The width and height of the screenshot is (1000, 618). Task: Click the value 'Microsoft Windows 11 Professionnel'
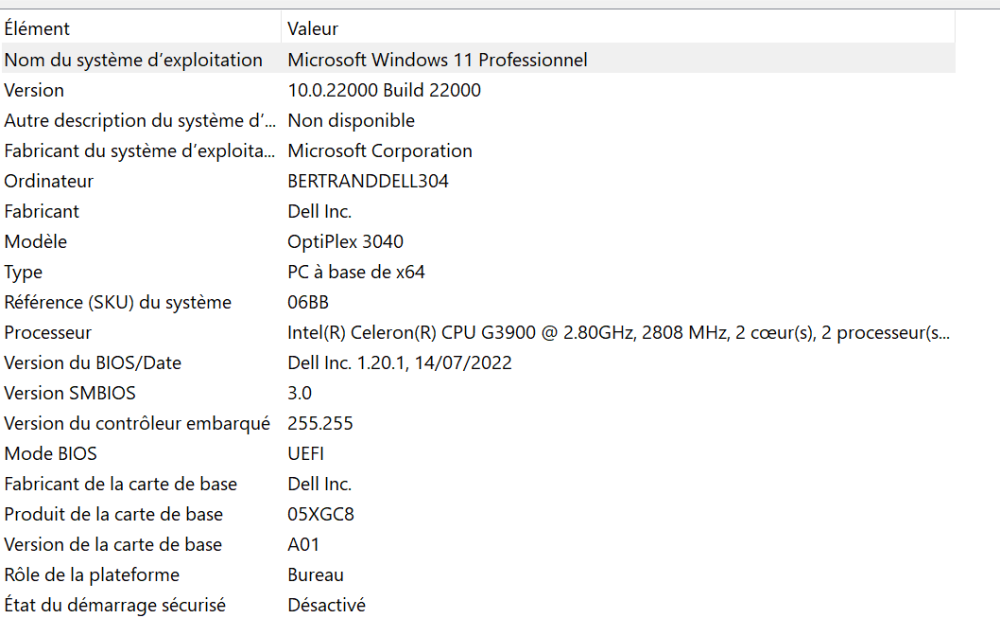437,60
